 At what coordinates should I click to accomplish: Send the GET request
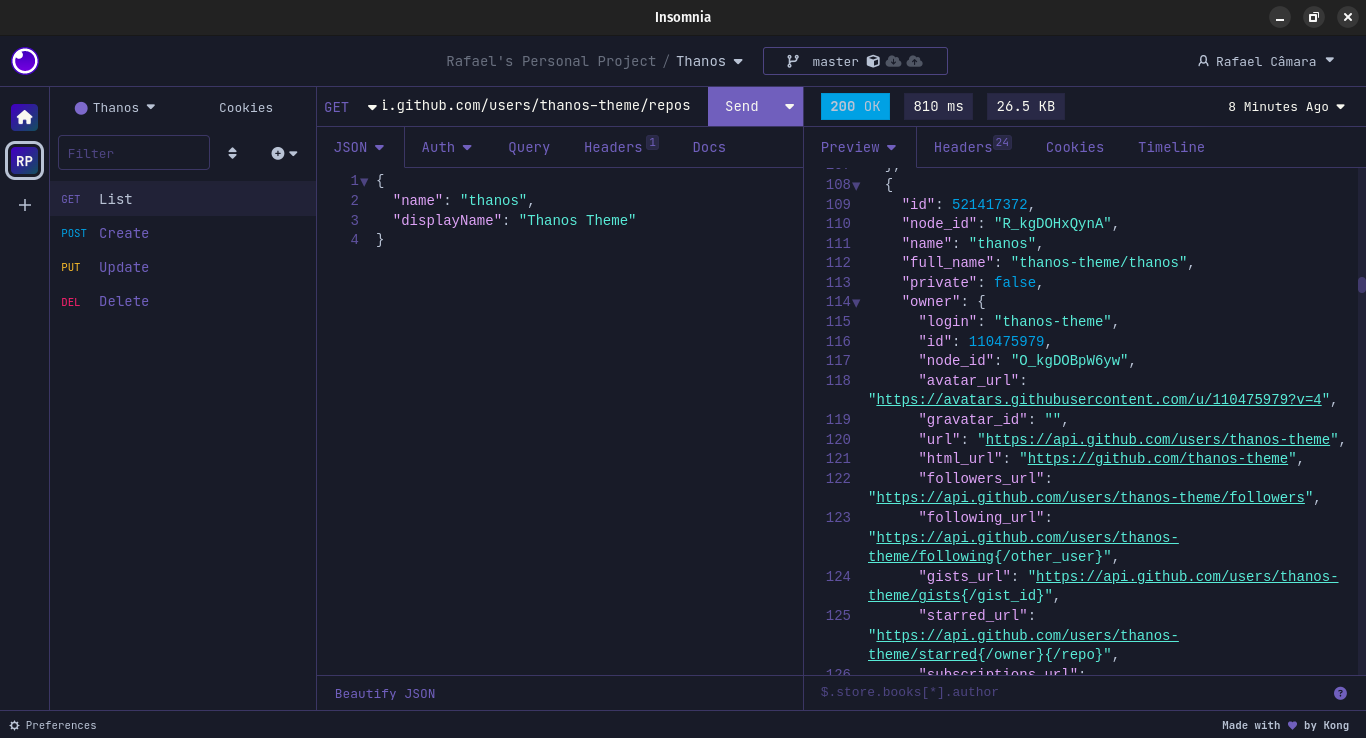(742, 107)
